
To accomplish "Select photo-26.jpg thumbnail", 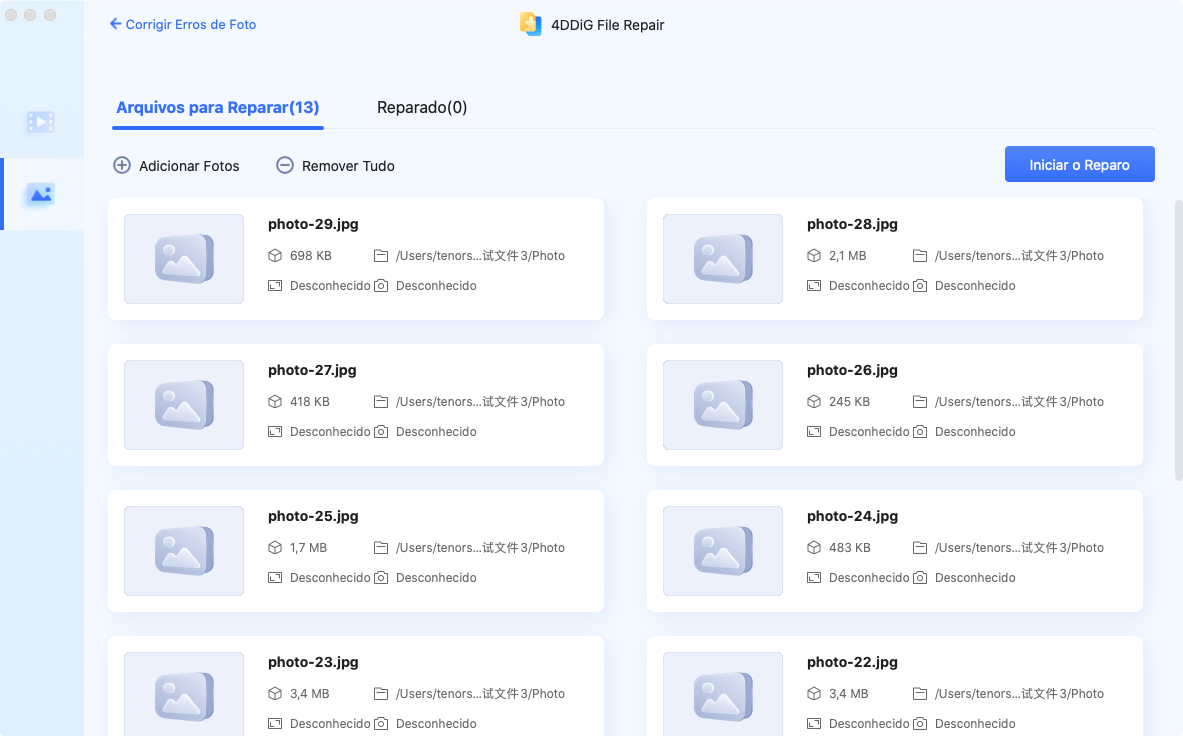I will (723, 405).
